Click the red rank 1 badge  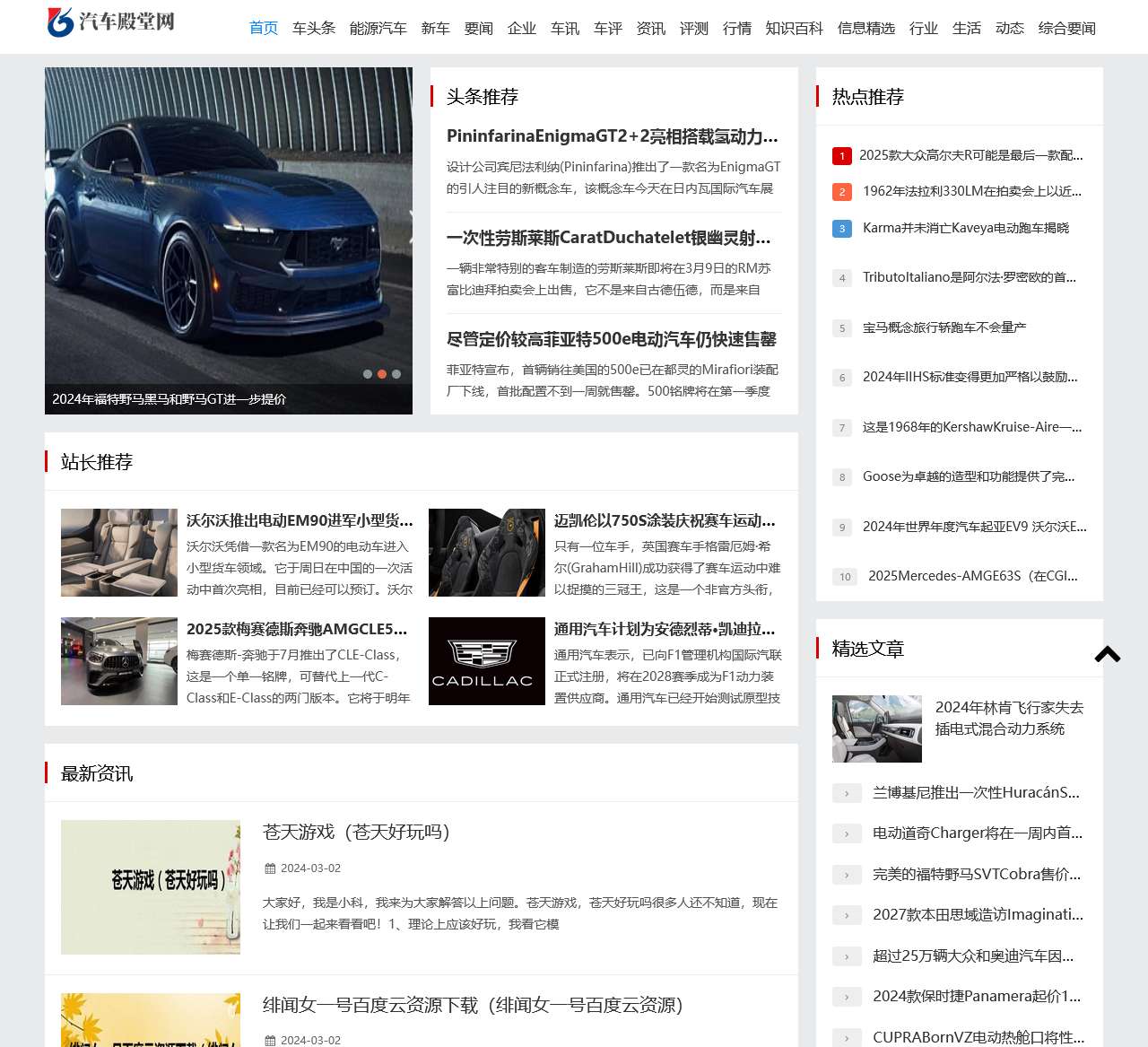pos(841,156)
